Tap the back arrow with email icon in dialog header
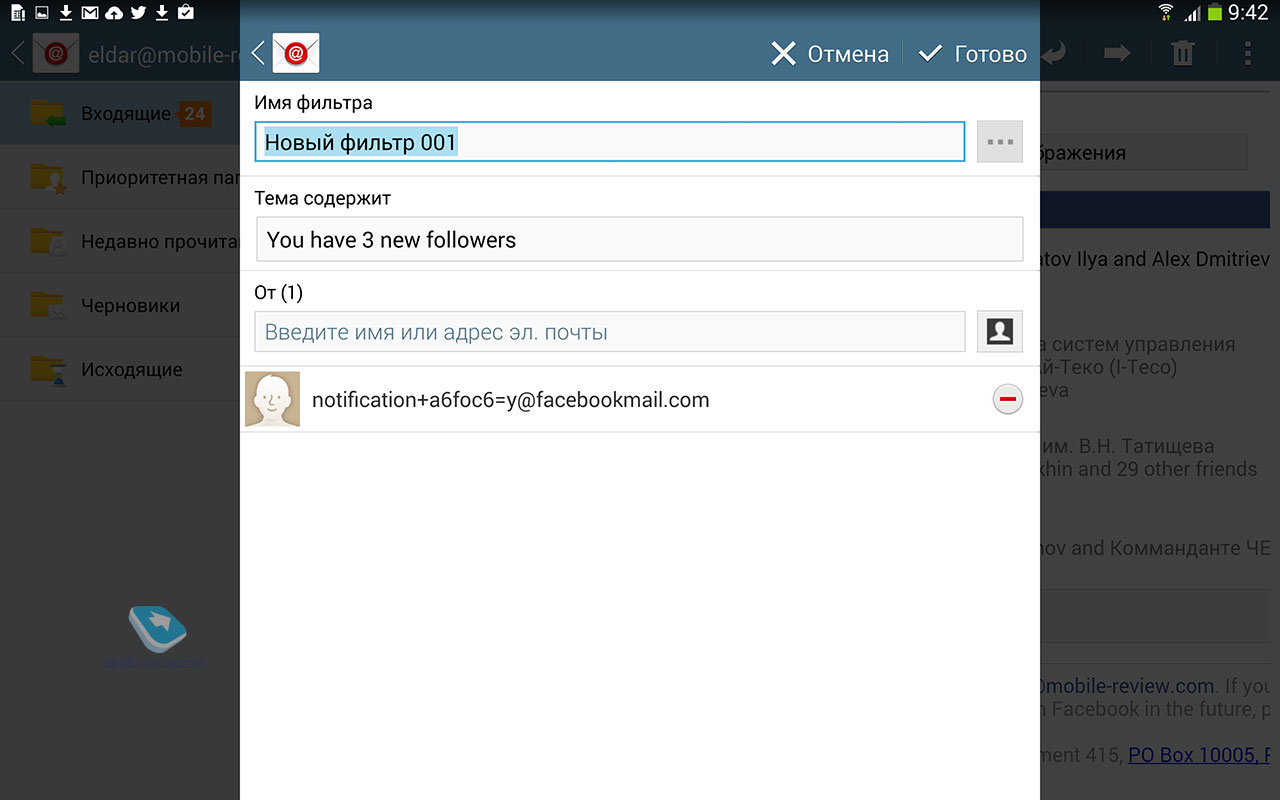Screen dimensions: 1280x800 [286, 53]
